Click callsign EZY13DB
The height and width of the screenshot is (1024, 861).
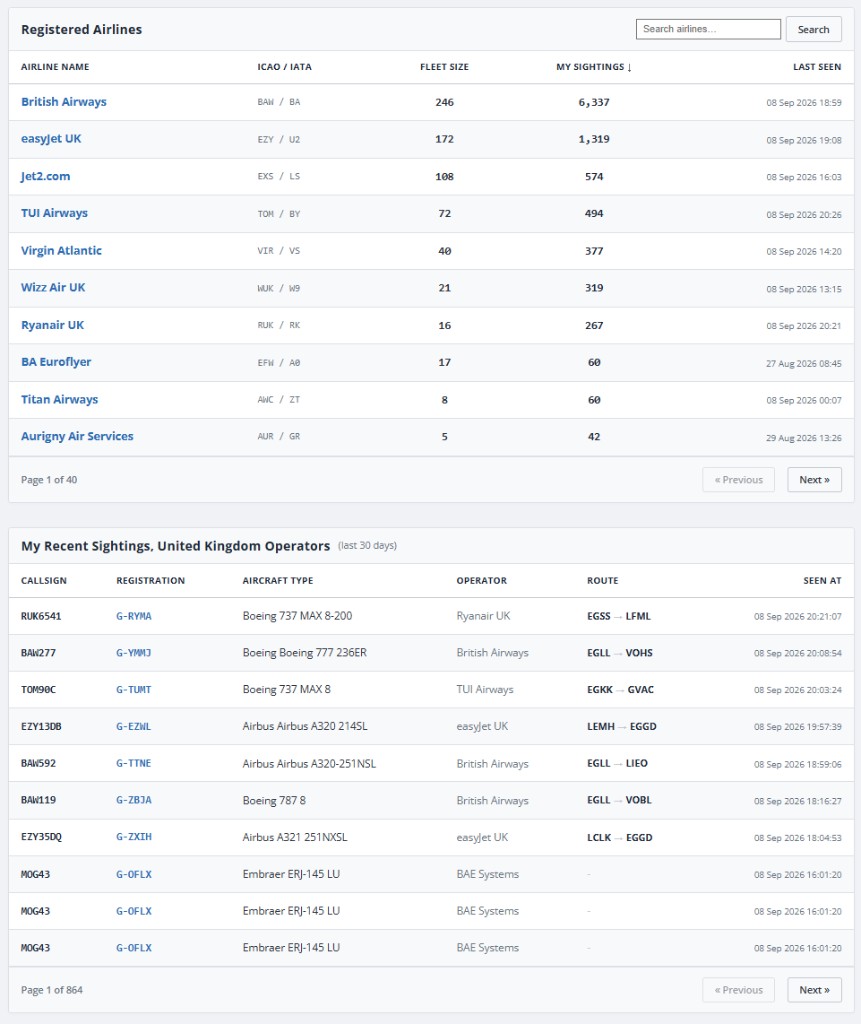click(41, 726)
